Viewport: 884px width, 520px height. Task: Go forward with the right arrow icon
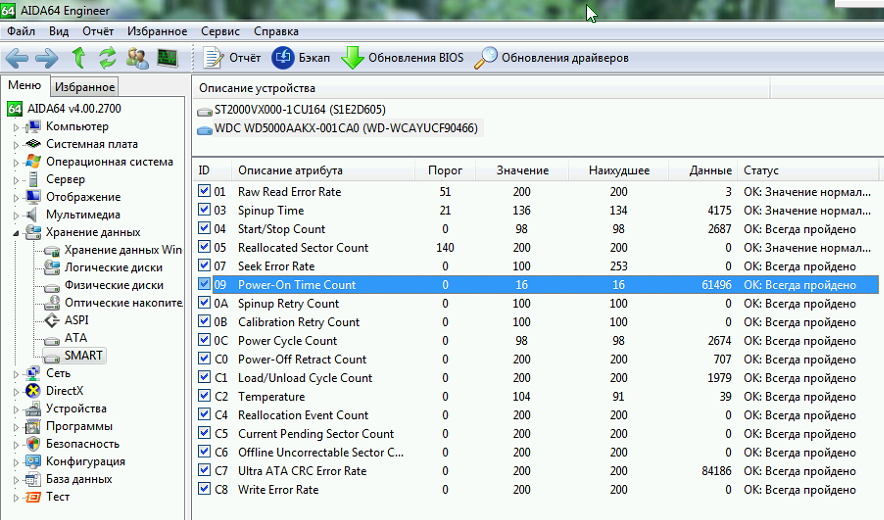pos(46,58)
